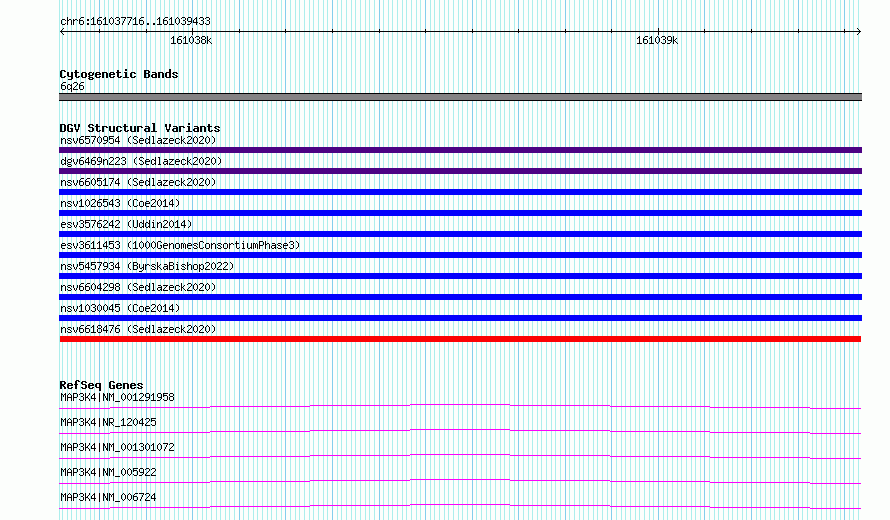Click the purple bar for nsv6570954
Screen dimensions: 890x520
(460, 150)
